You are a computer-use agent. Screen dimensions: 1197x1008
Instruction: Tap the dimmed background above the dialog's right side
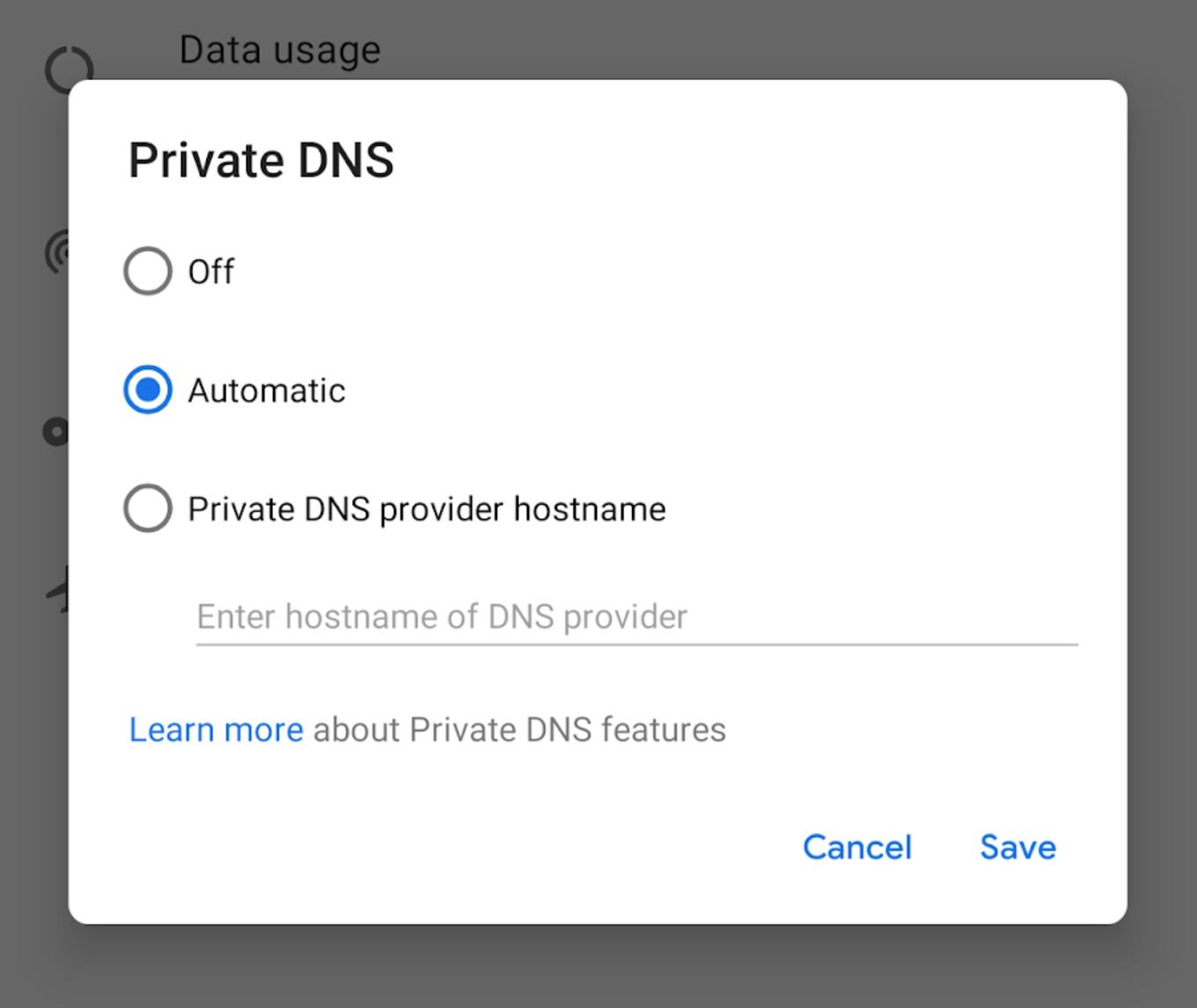pos(880,40)
